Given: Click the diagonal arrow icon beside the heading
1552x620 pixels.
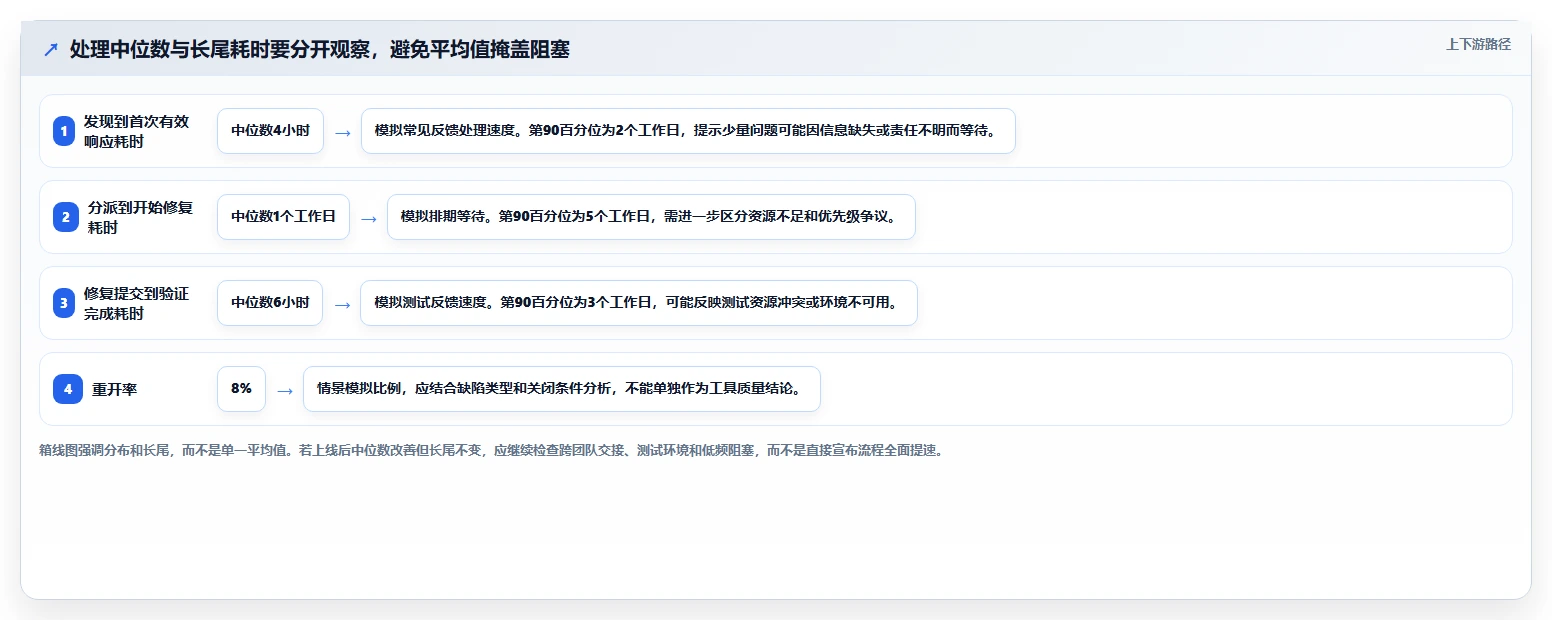Looking at the screenshot, I should pyautogui.click(x=51, y=49).
